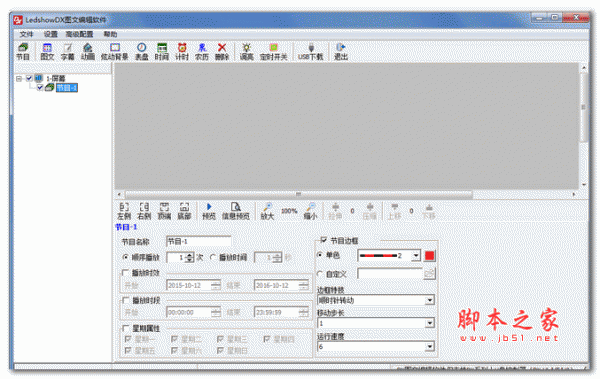
Task: Open 调亮 brightness adjustment
Action: point(246,52)
